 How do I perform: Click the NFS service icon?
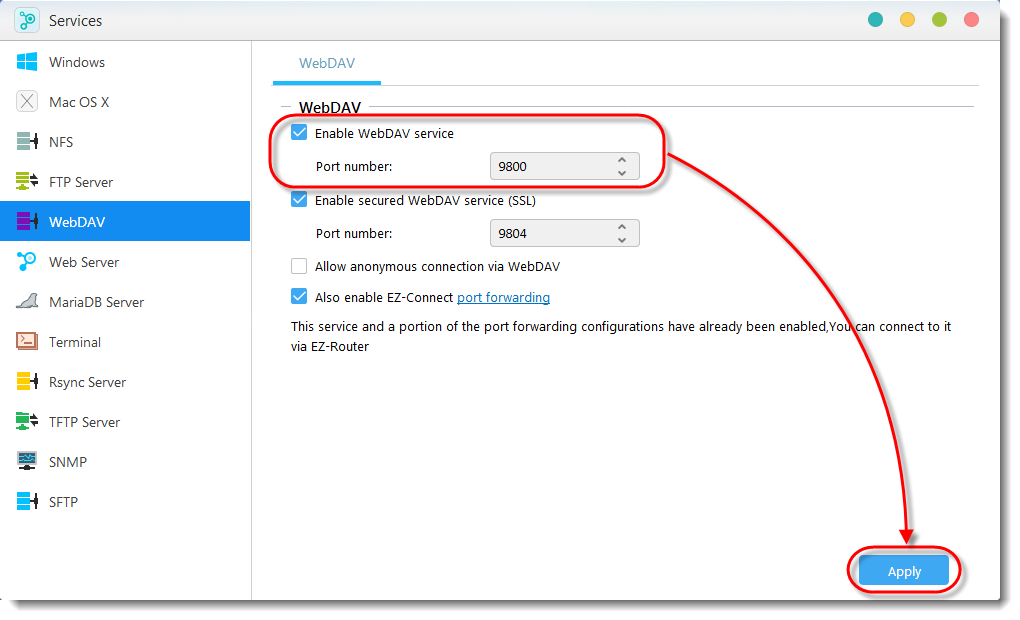coord(30,141)
